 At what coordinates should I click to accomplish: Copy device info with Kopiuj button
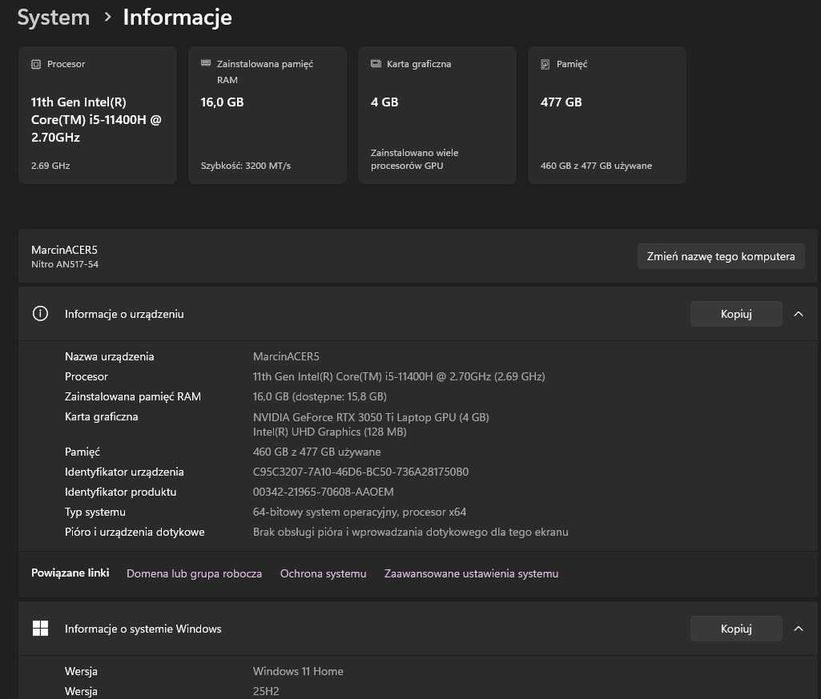(x=736, y=314)
